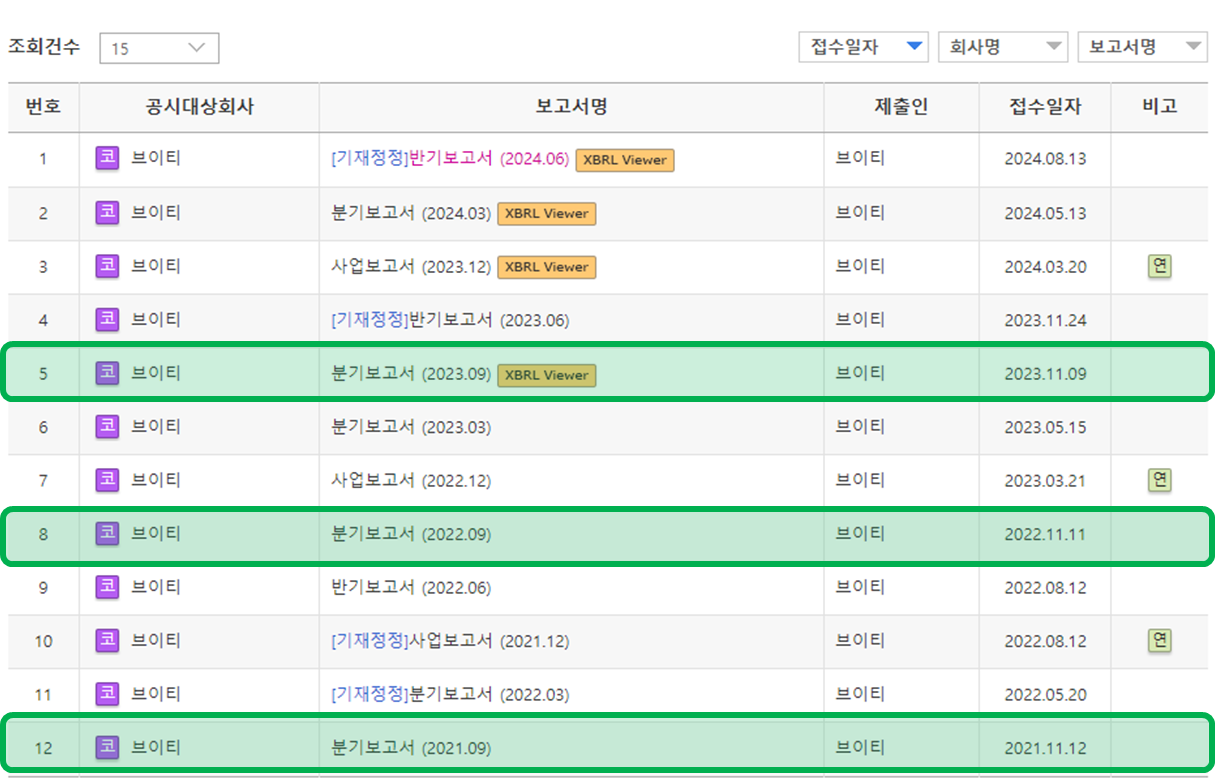The image size is (1215, 784).
Task: Open XBRL Viewer for 반기보고서 (2024.06)
Action: (625, 160)
